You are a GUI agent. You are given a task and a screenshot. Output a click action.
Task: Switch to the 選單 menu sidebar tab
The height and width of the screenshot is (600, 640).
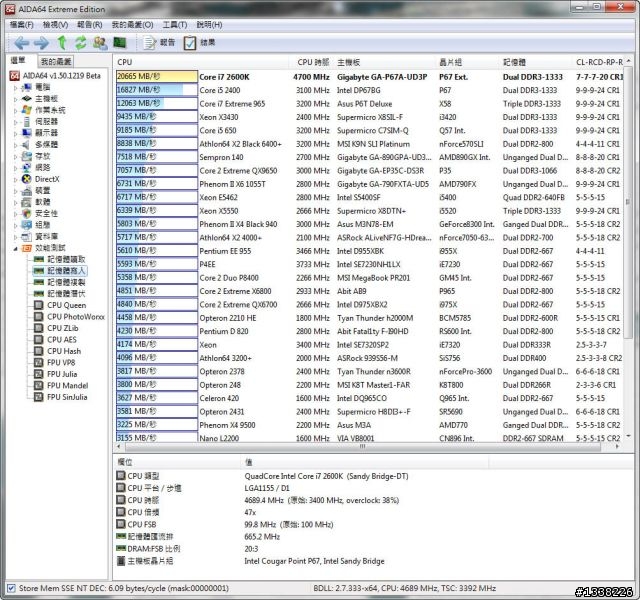(x=18, y=61)
